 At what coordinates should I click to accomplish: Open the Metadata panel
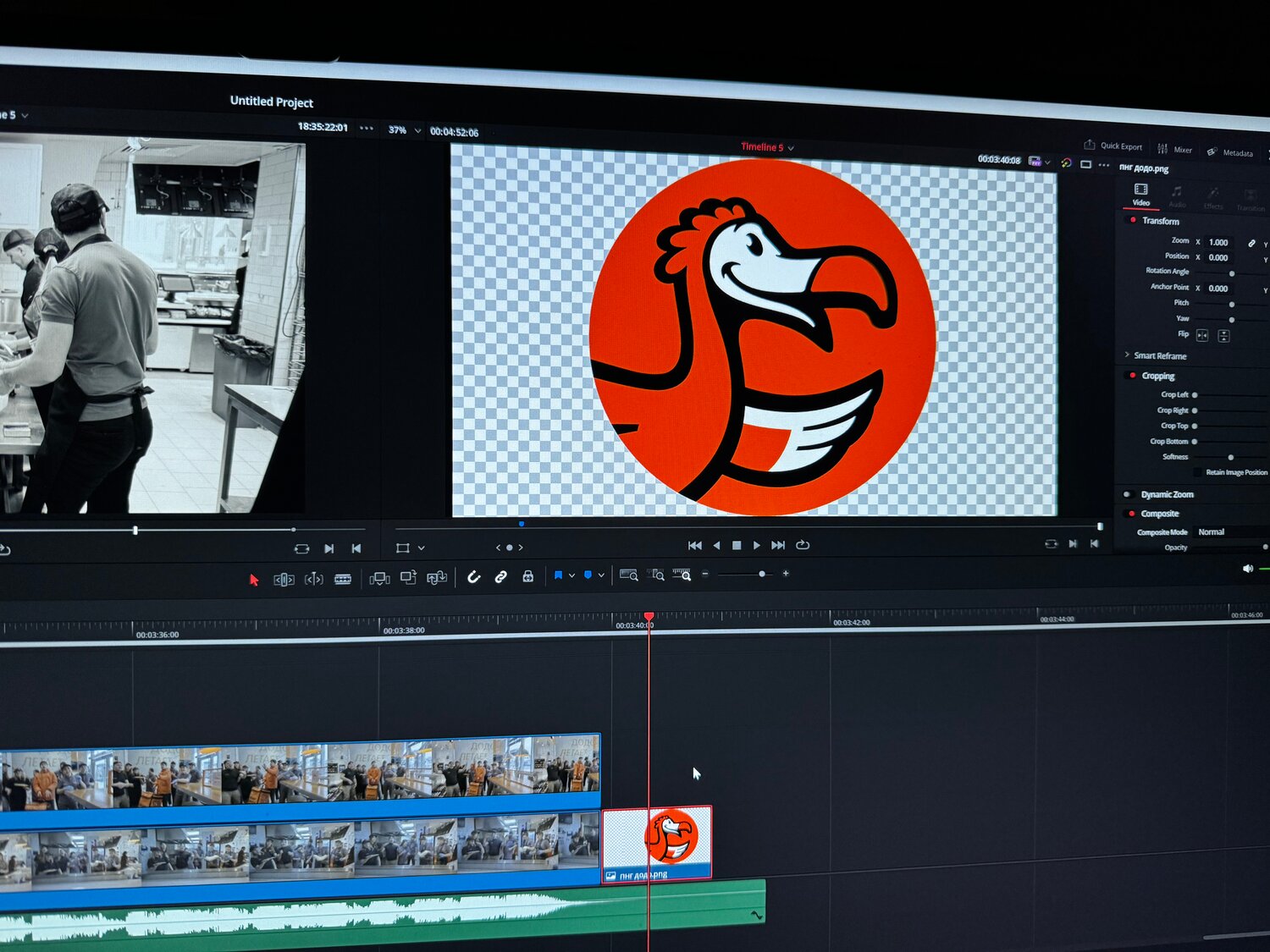[x=1230, y=152]
